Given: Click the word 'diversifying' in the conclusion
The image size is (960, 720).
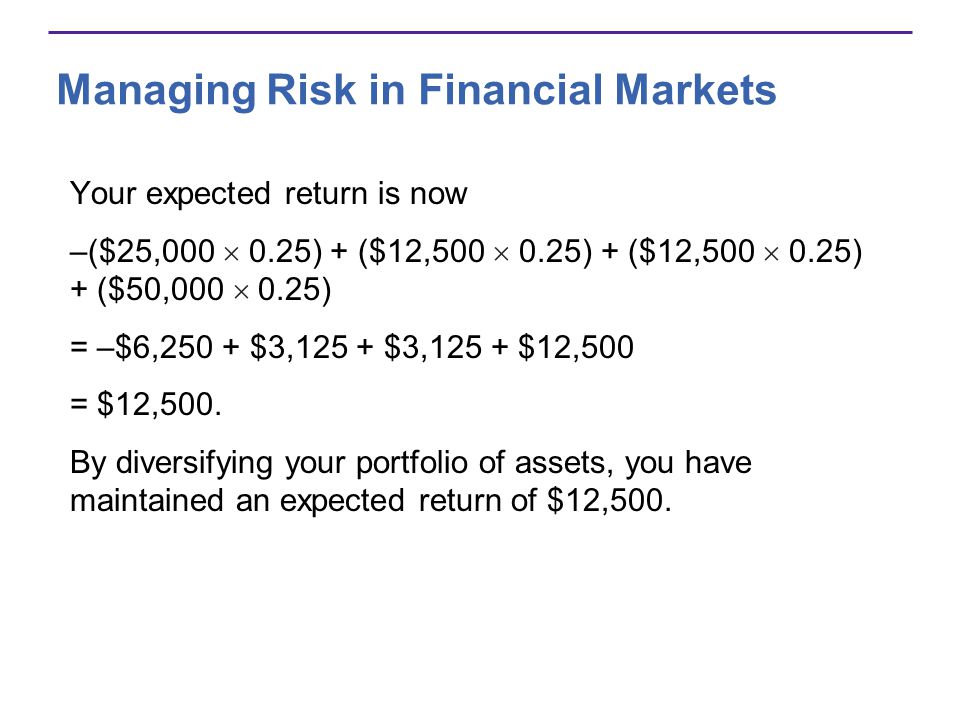Looking at the screenshot, I should tap(194, 463).
